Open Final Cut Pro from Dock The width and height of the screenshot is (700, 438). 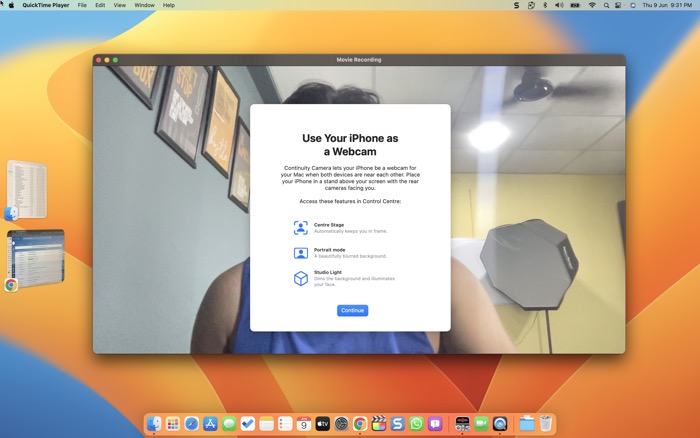[379, 423]
